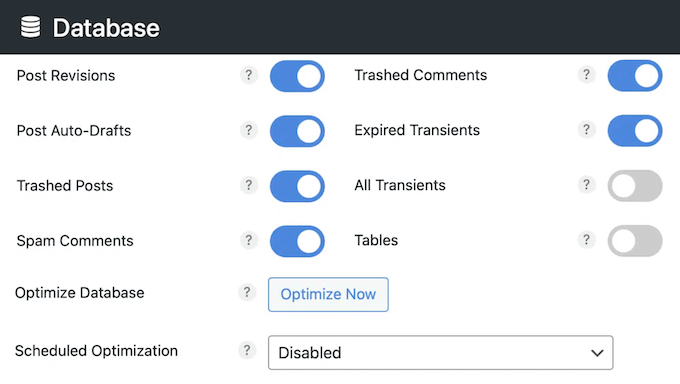Open help icon for Spam Comments

[249, 240]
